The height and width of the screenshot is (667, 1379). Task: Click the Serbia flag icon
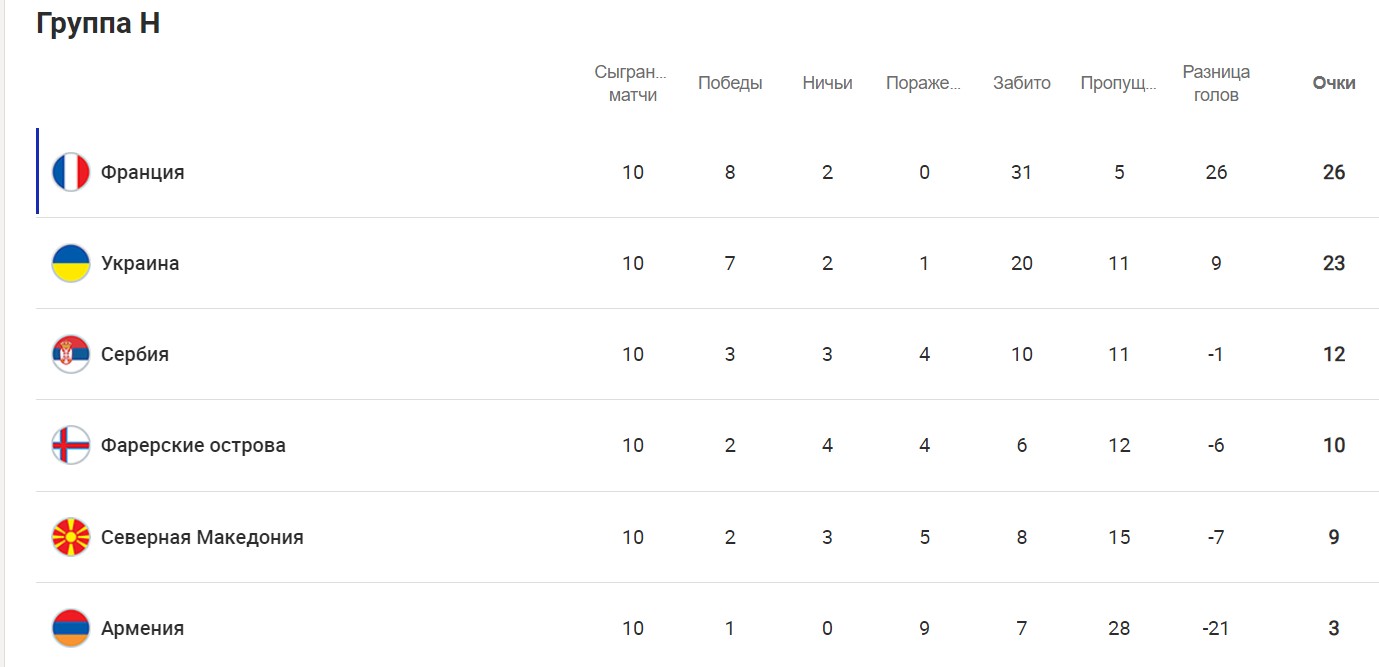pyautogui.click(x=71, y=354)
